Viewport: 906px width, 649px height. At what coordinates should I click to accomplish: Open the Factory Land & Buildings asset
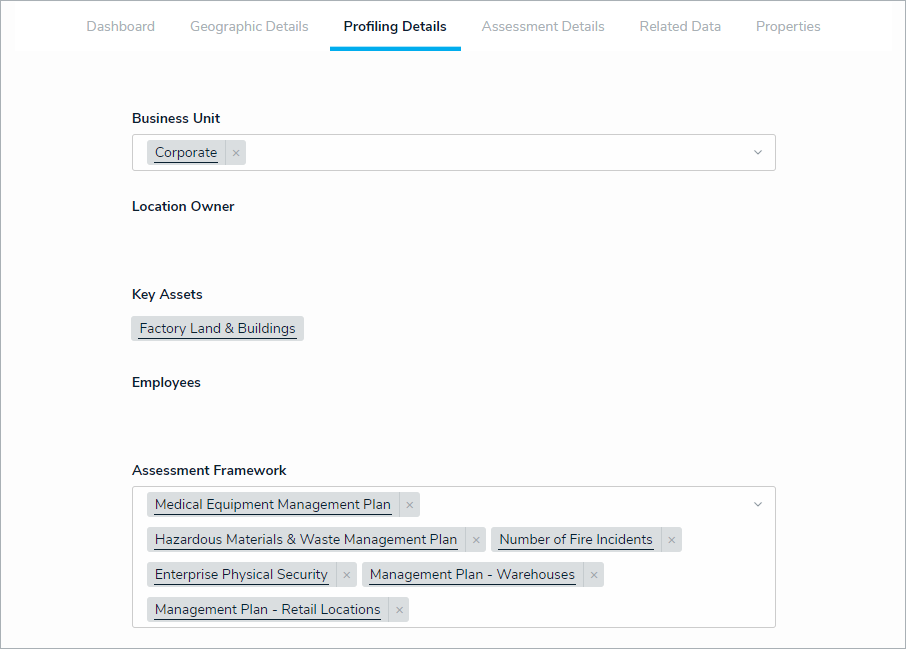tap(217, 329)
